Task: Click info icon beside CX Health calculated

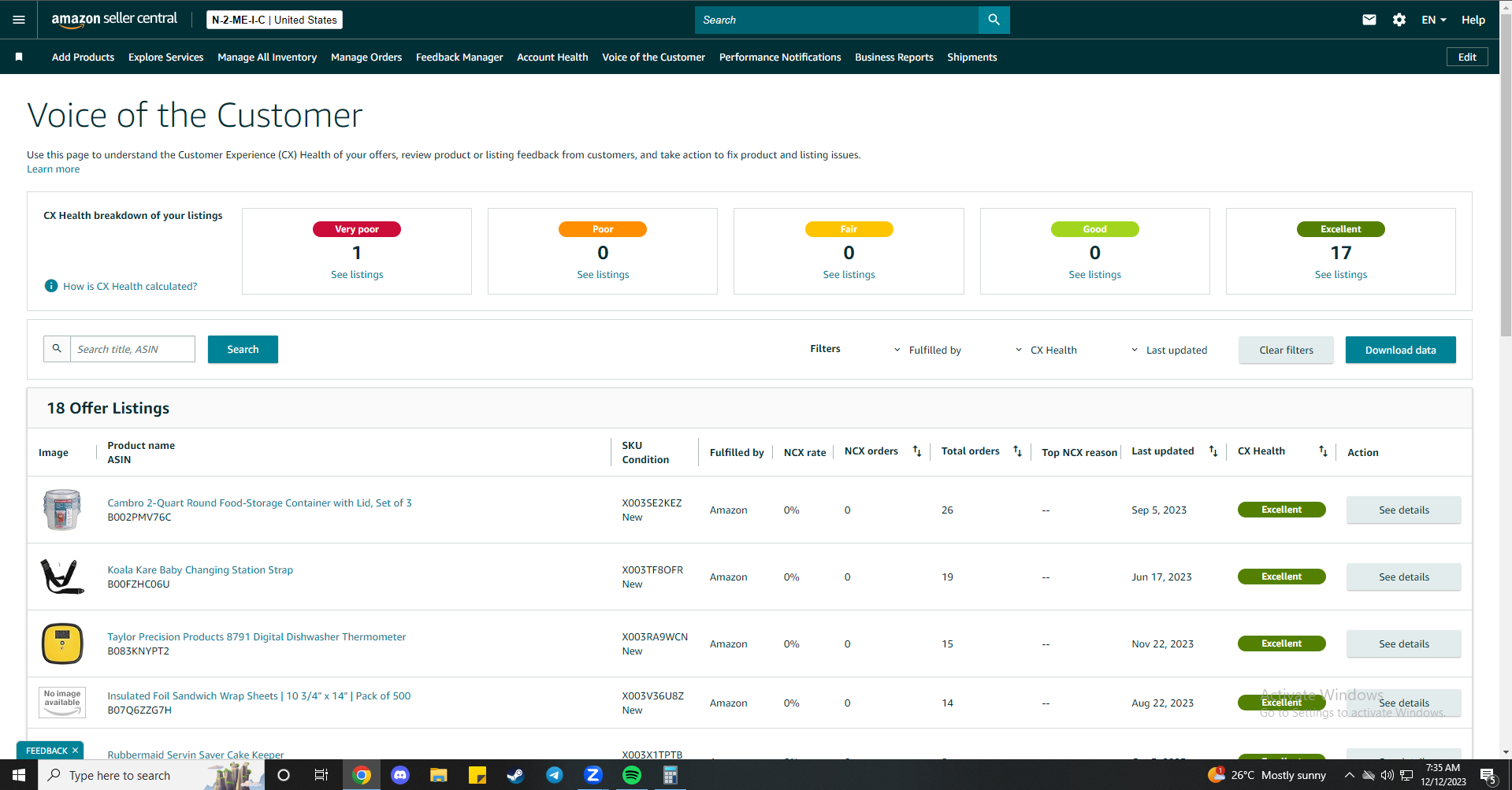Action: point(51,286)
